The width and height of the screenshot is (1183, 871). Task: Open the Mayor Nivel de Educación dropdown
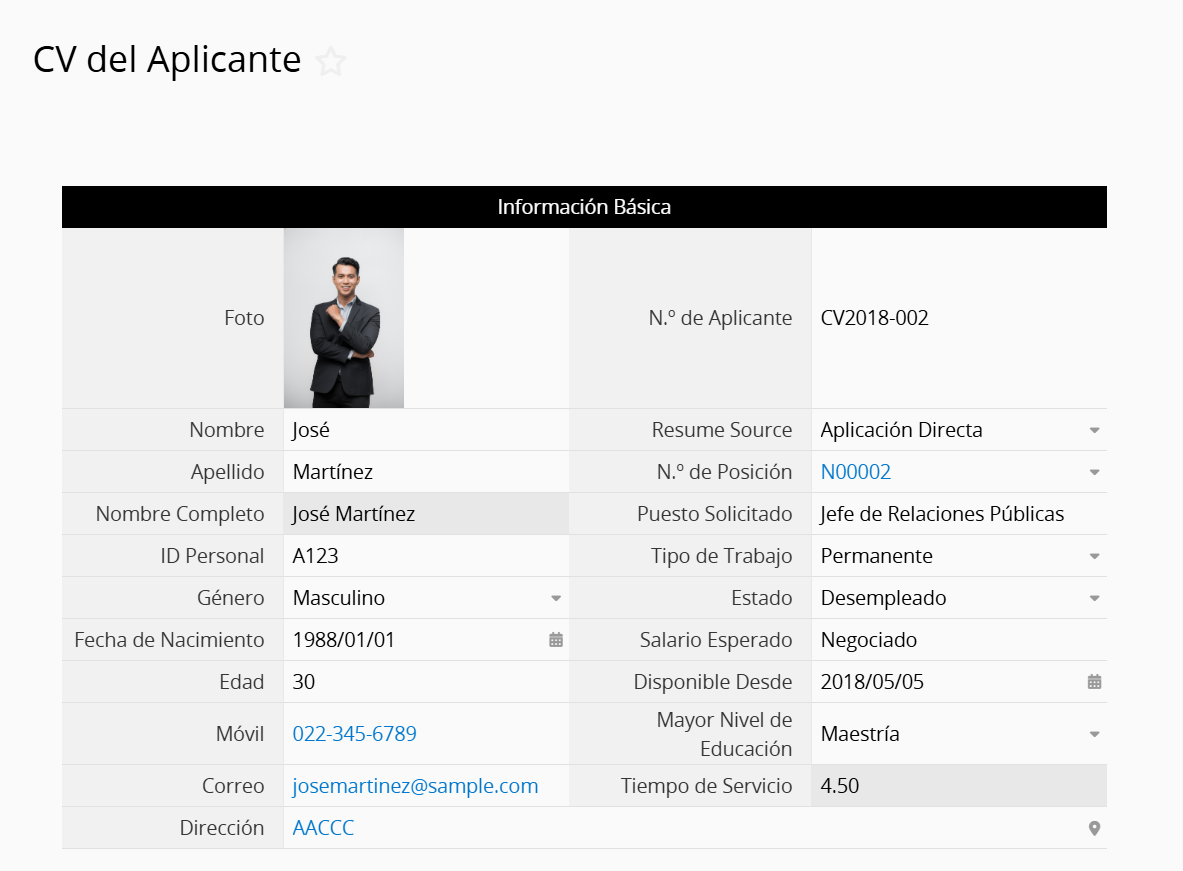1094,734
